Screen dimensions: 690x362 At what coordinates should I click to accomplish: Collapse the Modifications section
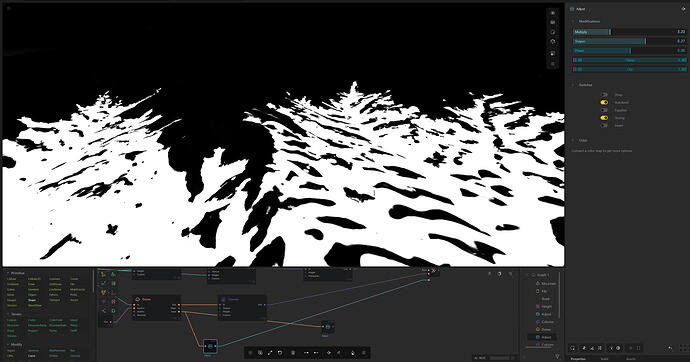[x=573, y=21]
